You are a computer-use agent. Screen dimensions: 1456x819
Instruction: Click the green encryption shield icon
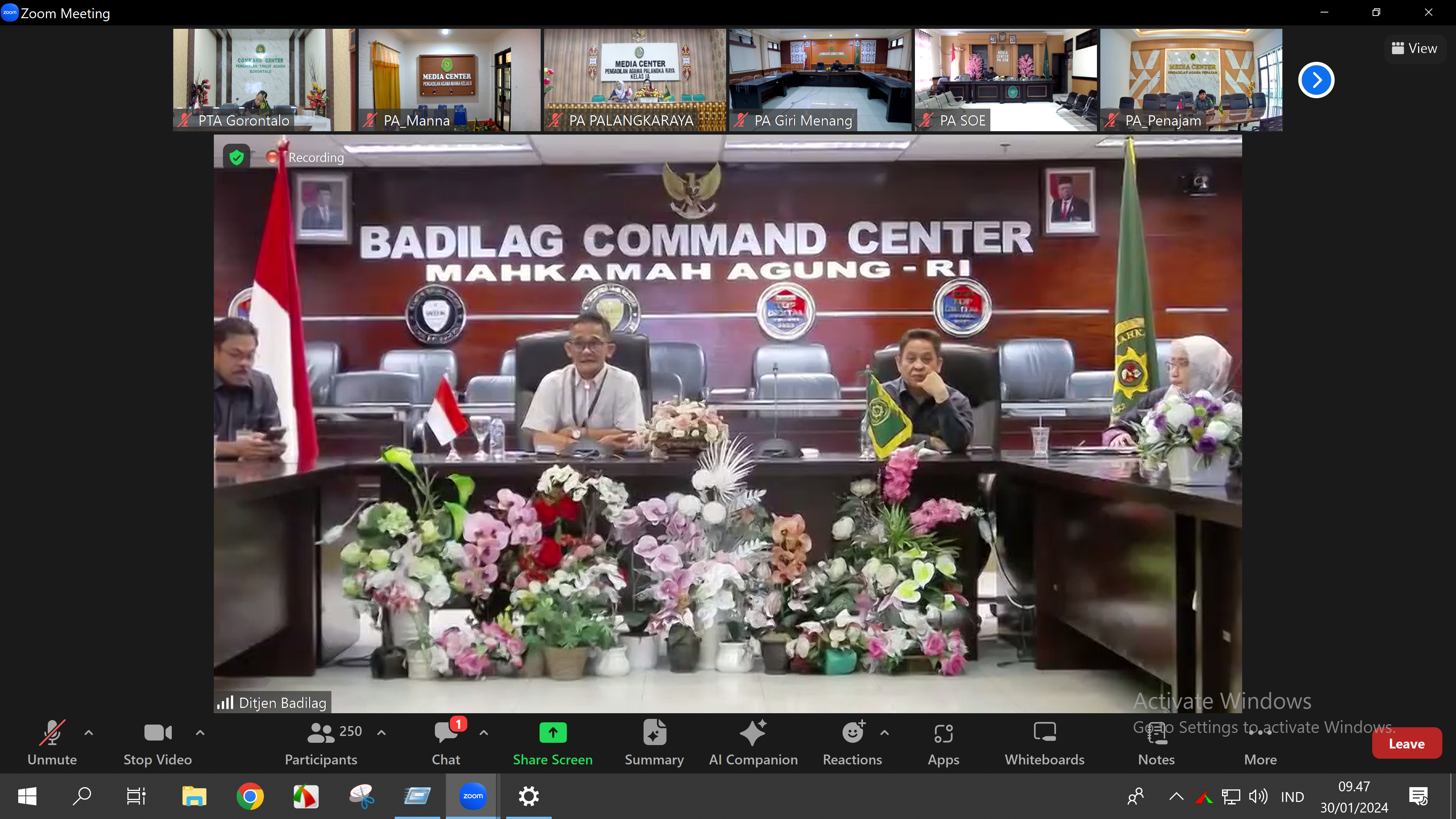(236, 157)
